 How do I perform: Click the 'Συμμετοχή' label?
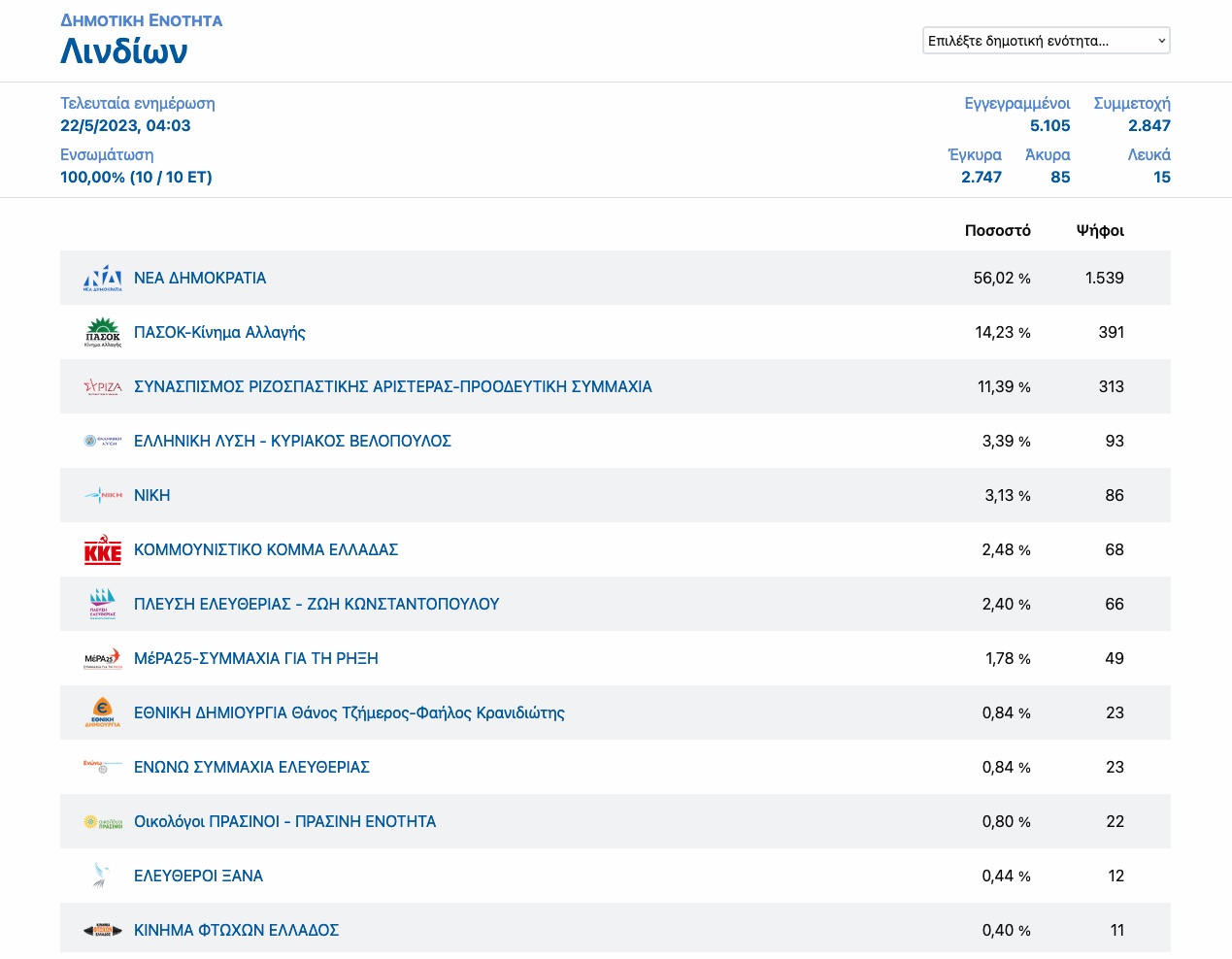[x=1132, y=103]
